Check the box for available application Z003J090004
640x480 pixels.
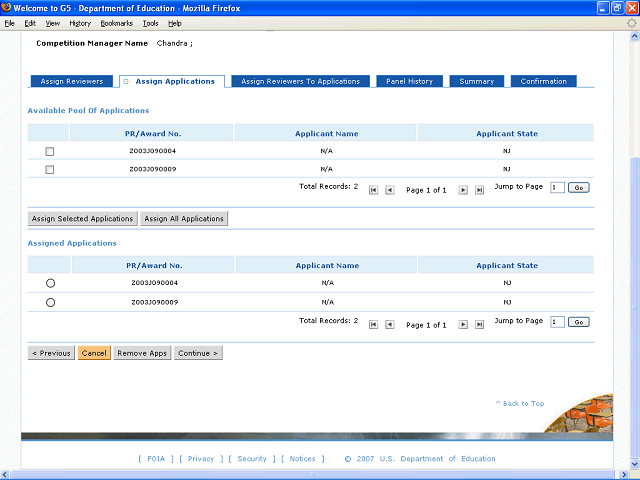pyautogui.click(x=50, y=151)
